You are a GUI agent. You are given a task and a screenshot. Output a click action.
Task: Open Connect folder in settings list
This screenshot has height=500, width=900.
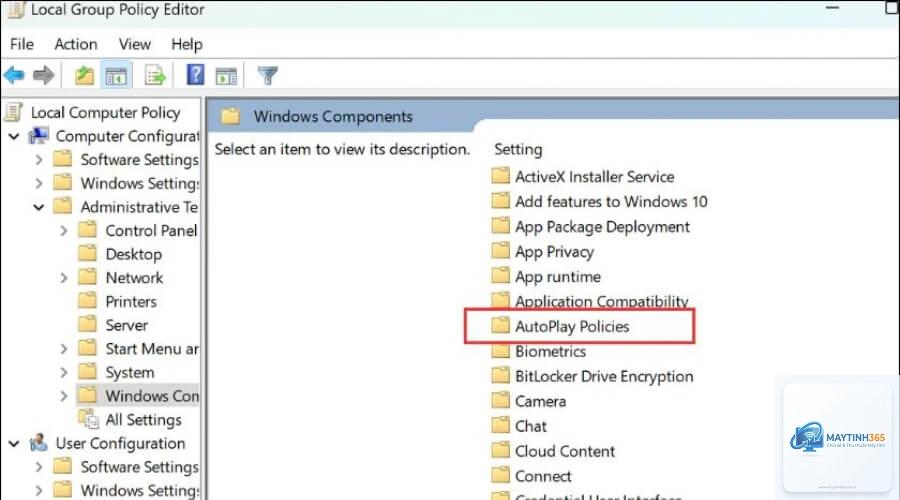(543, 476)
